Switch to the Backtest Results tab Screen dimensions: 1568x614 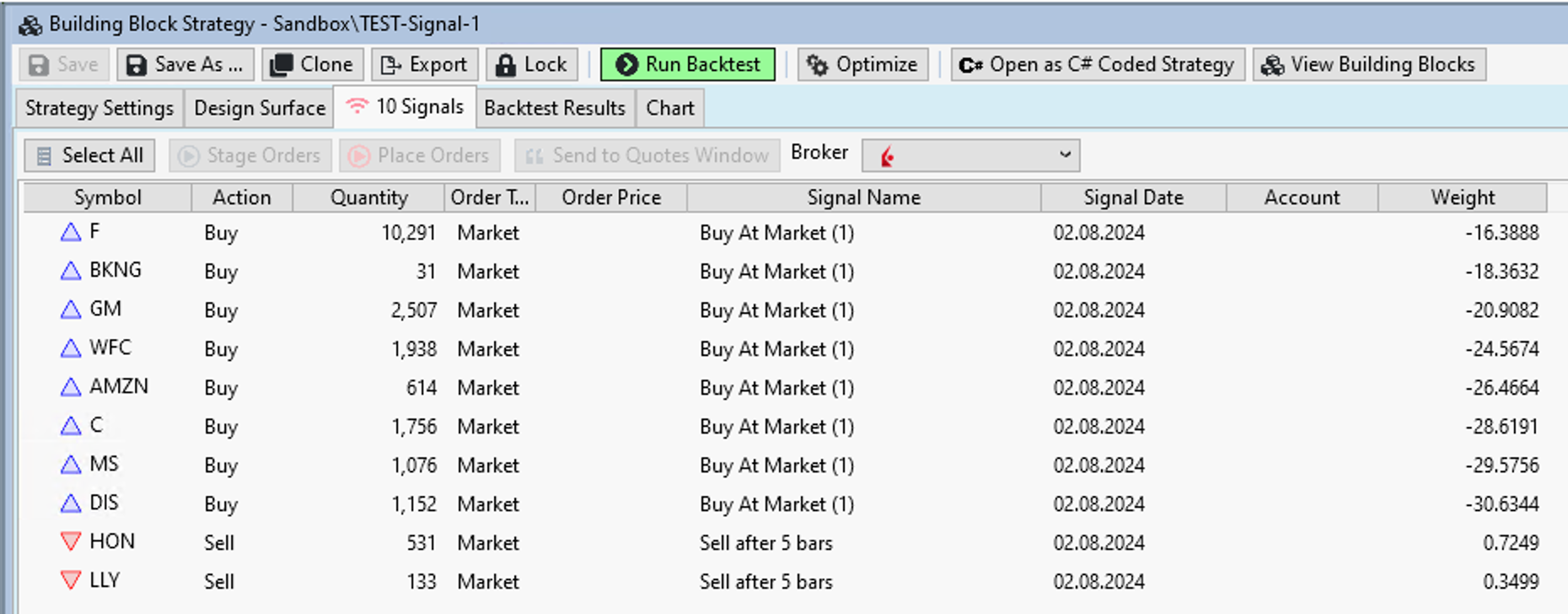tap(554, 108)
